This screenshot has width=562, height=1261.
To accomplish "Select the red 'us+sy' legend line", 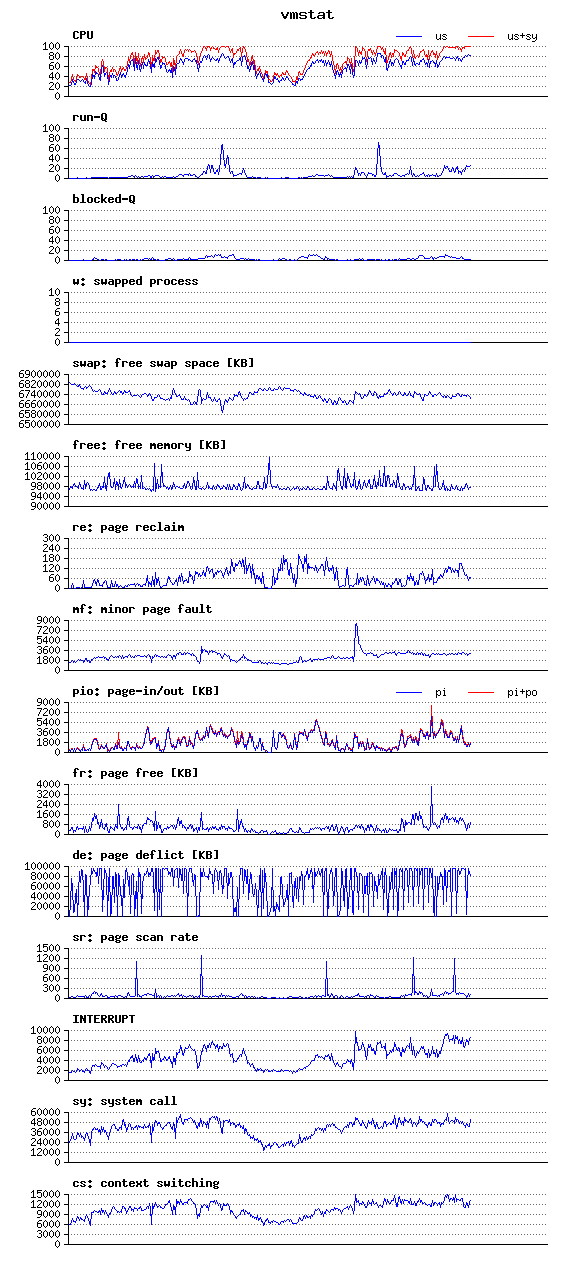I will click(482, 36).
